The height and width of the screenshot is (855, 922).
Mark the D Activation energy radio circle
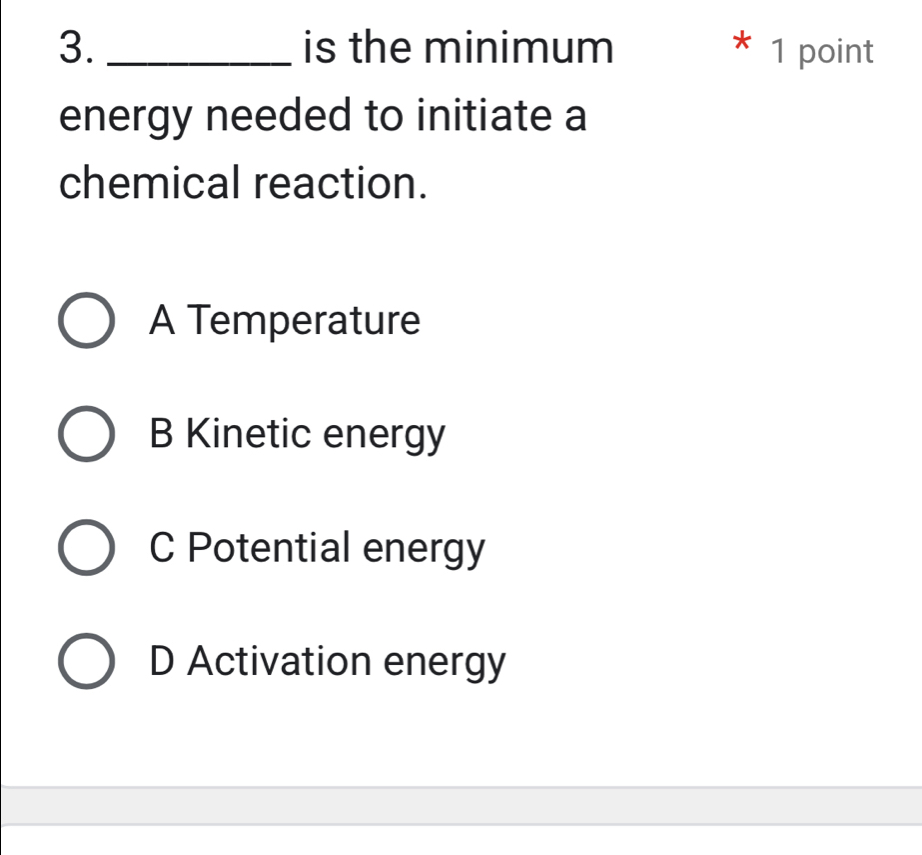click(x=88, y=662)
